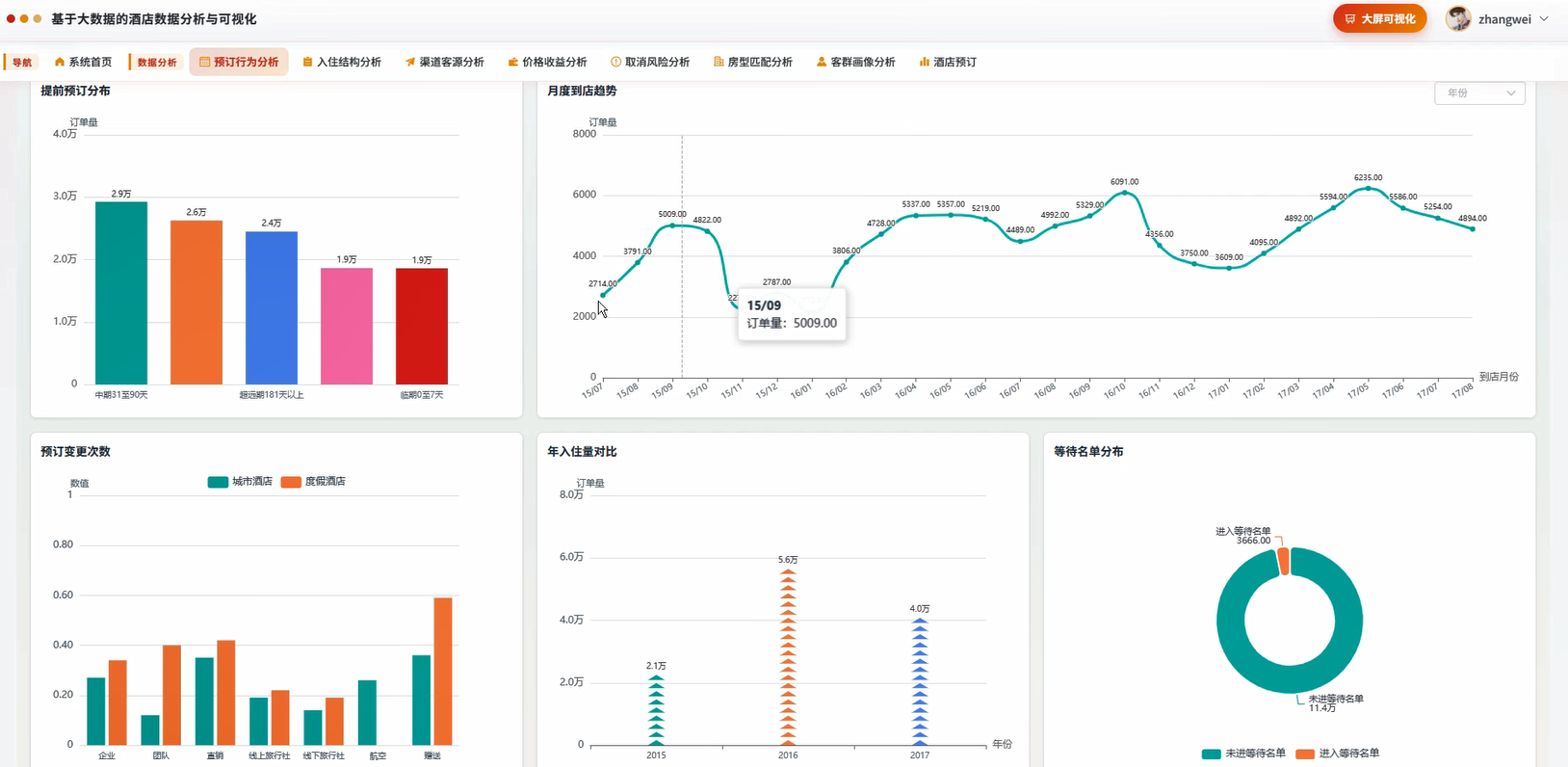The image size is (1568, 767).
Task: Click the 3609.00 data label on the trend line
Action: tap(1228, 257)
